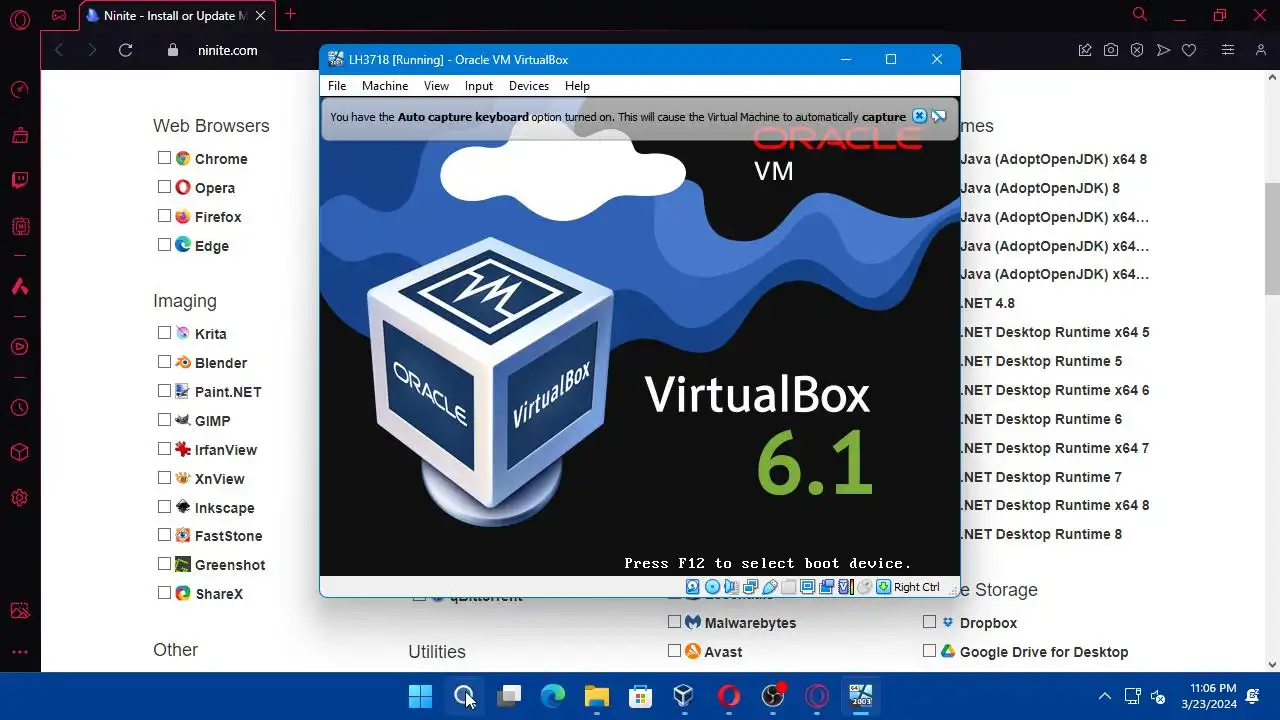This screenshot has width=1280, height=720.
Task: Open the Twitch icon in Opera GX sidebar
Action: [x=20, y=181]
